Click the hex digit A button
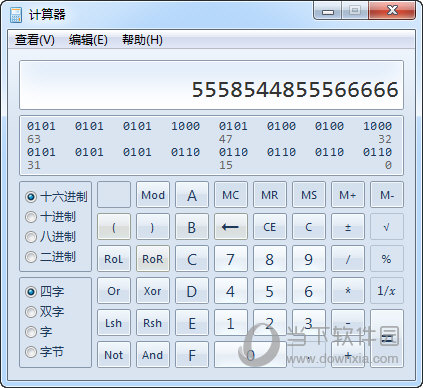This screenshot has width=423, height=388. [192, 195]
